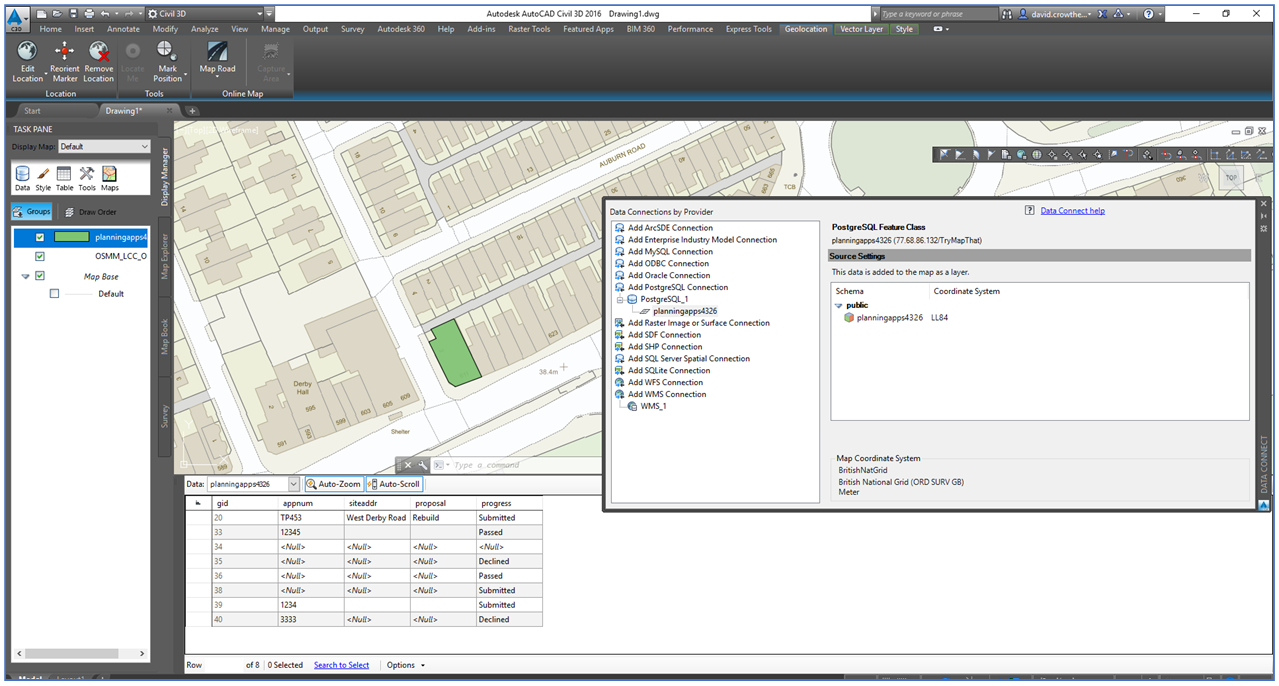Switch to the Geolocation ribbon tab
Viewport: 1279px width, 686px height.
(x=805, y=29)
